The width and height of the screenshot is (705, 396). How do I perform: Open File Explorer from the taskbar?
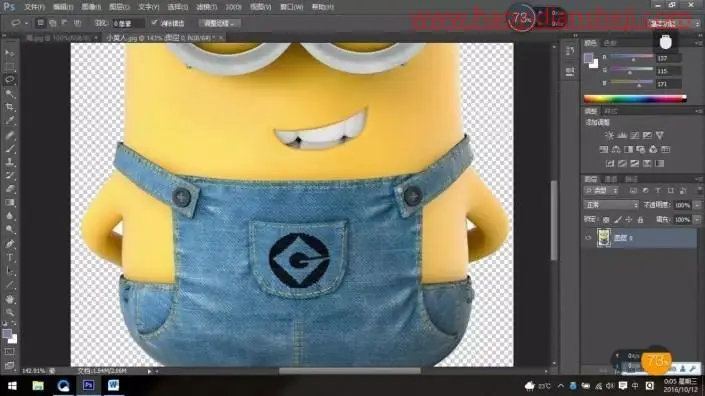pyautogui.click(x=38, y=386)
